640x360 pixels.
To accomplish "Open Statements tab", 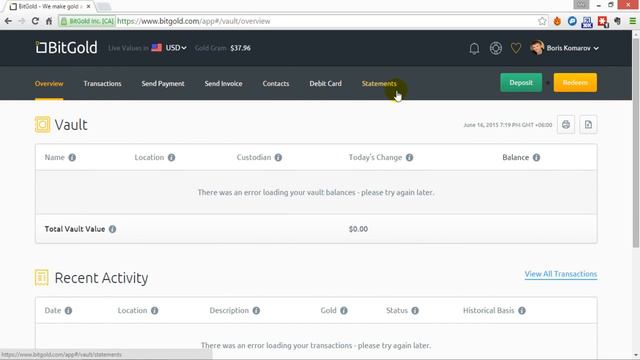I will [379, 84].
